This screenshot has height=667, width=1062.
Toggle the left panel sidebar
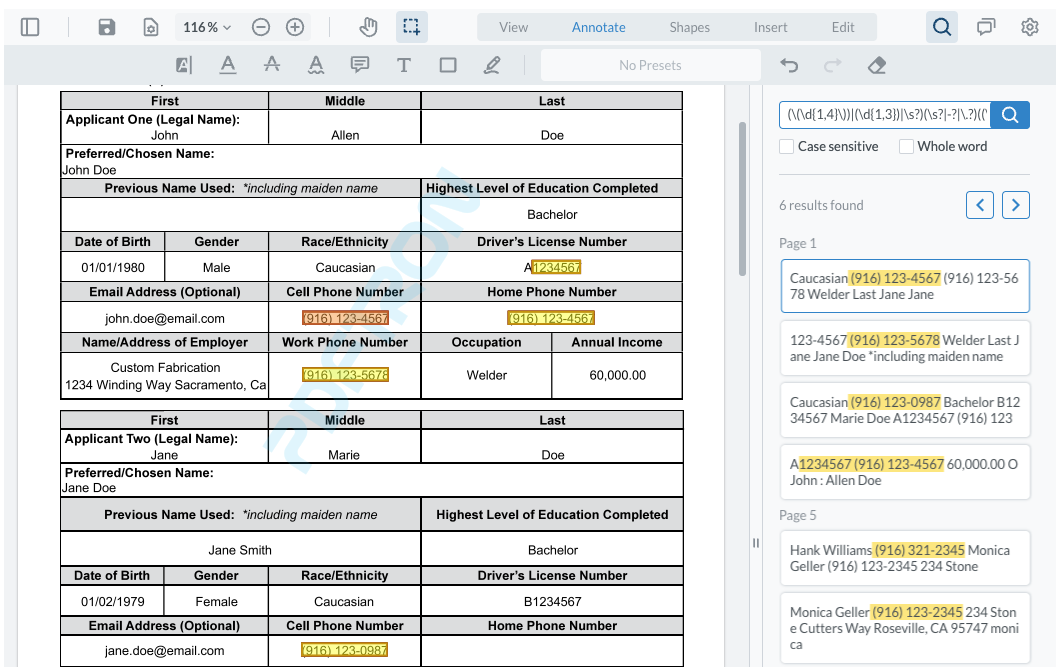[30, 27]
